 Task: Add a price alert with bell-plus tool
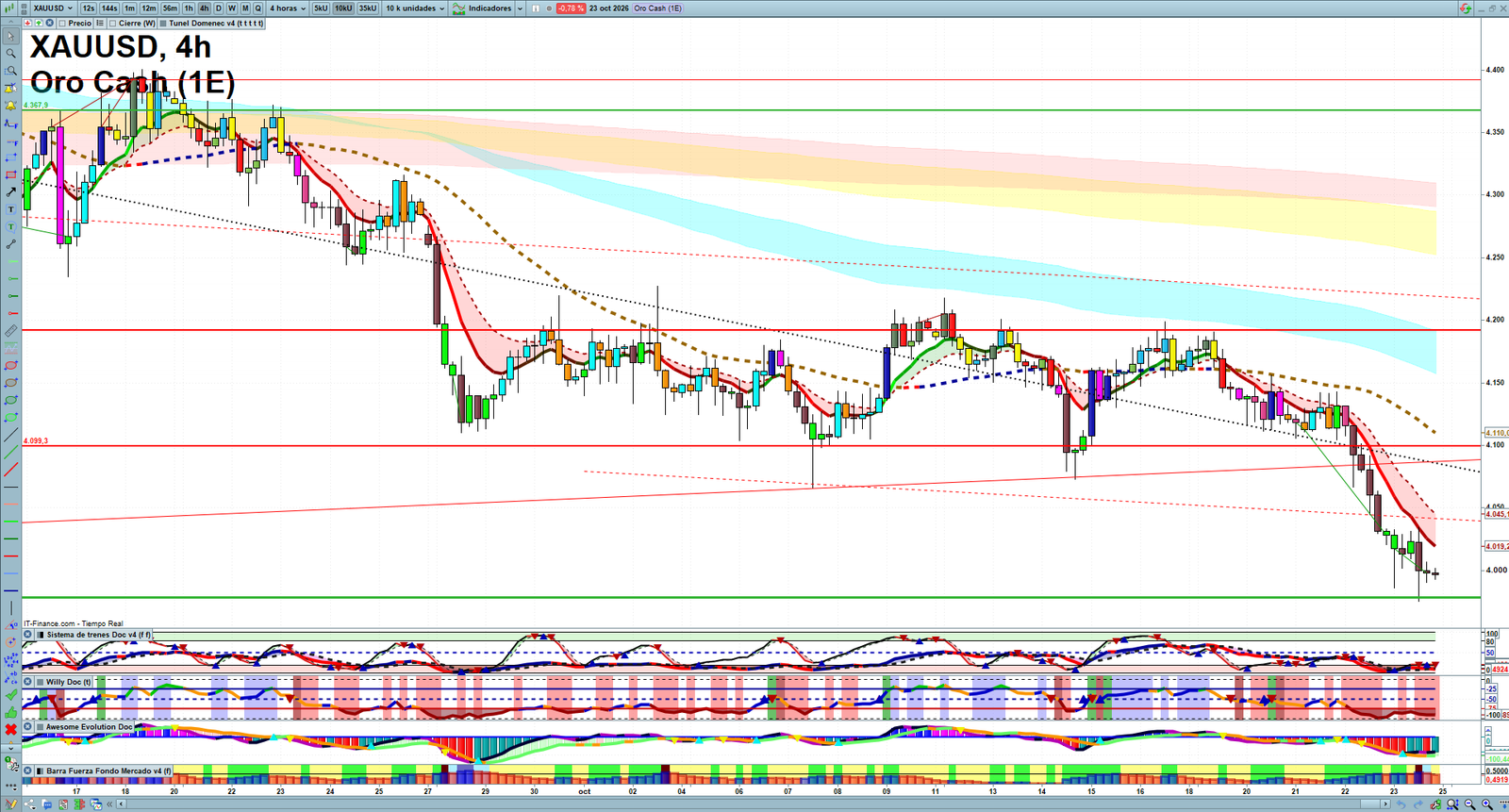pyautogui.click(x=10, y=88)
